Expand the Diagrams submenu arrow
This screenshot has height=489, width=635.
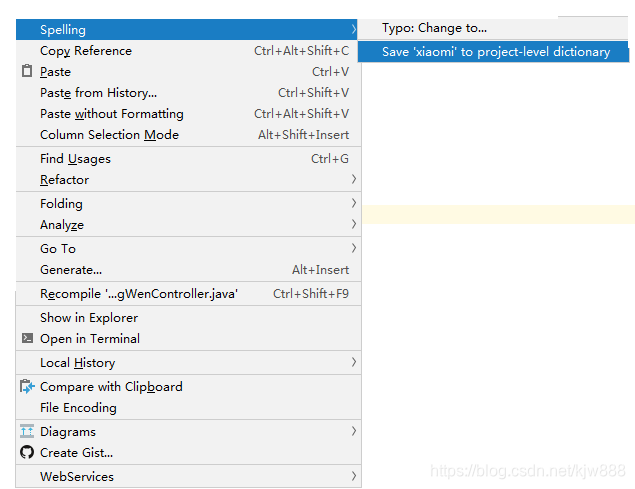pos(354,431)
